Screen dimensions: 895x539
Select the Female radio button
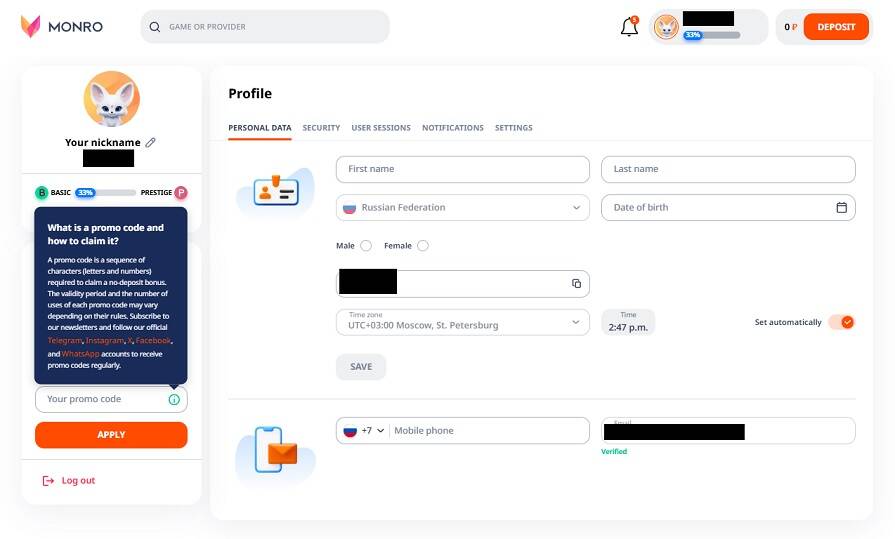(x=422, y=246)
